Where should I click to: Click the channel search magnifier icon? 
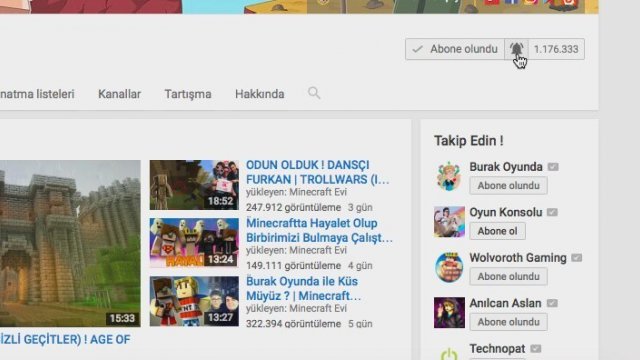pyautogui.click(x=314, y=93)
